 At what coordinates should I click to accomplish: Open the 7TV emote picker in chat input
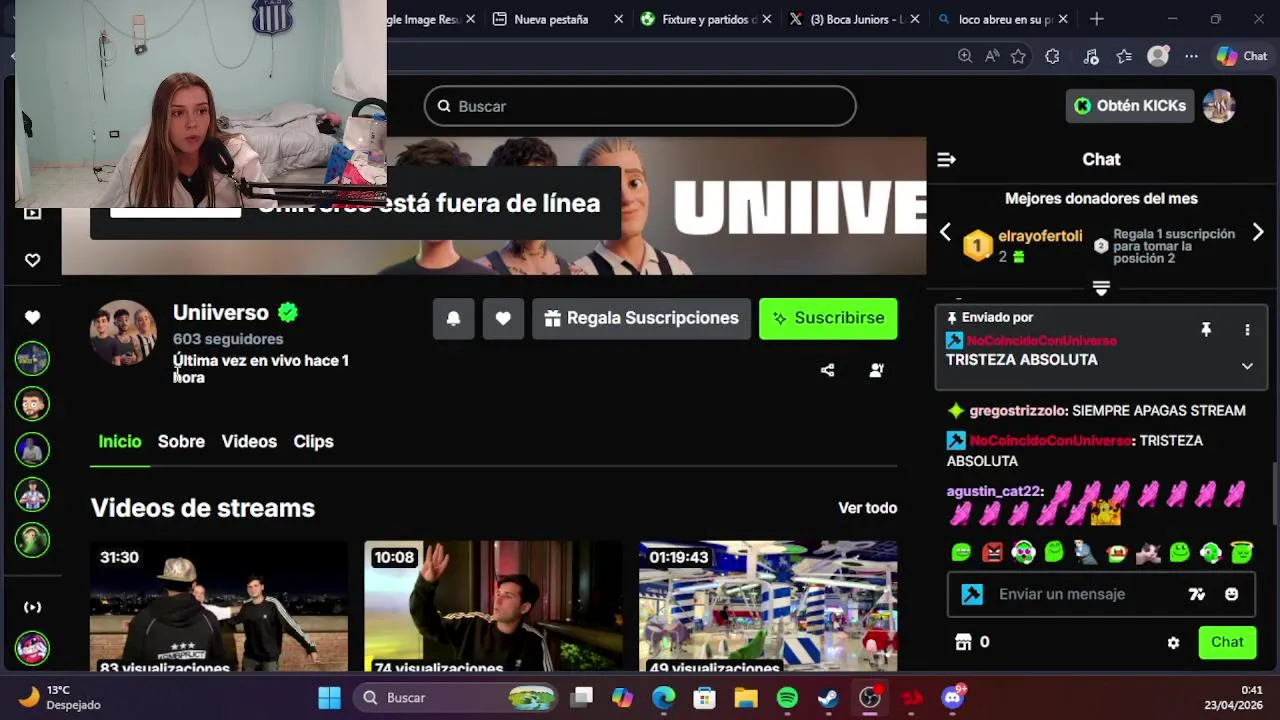pos(1197,594)
